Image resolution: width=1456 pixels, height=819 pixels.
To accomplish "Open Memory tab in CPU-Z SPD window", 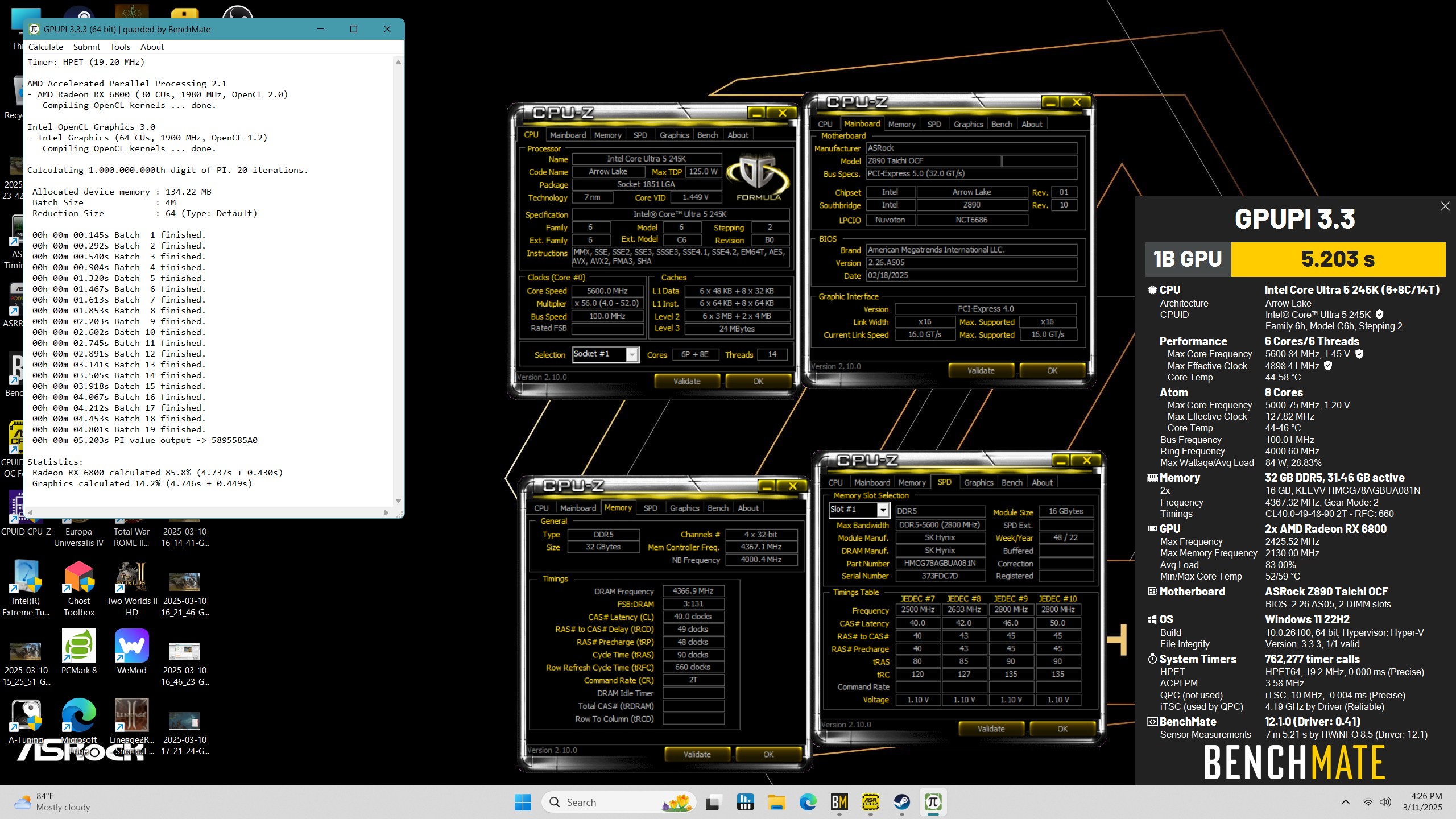I will (x=912, y=482).
